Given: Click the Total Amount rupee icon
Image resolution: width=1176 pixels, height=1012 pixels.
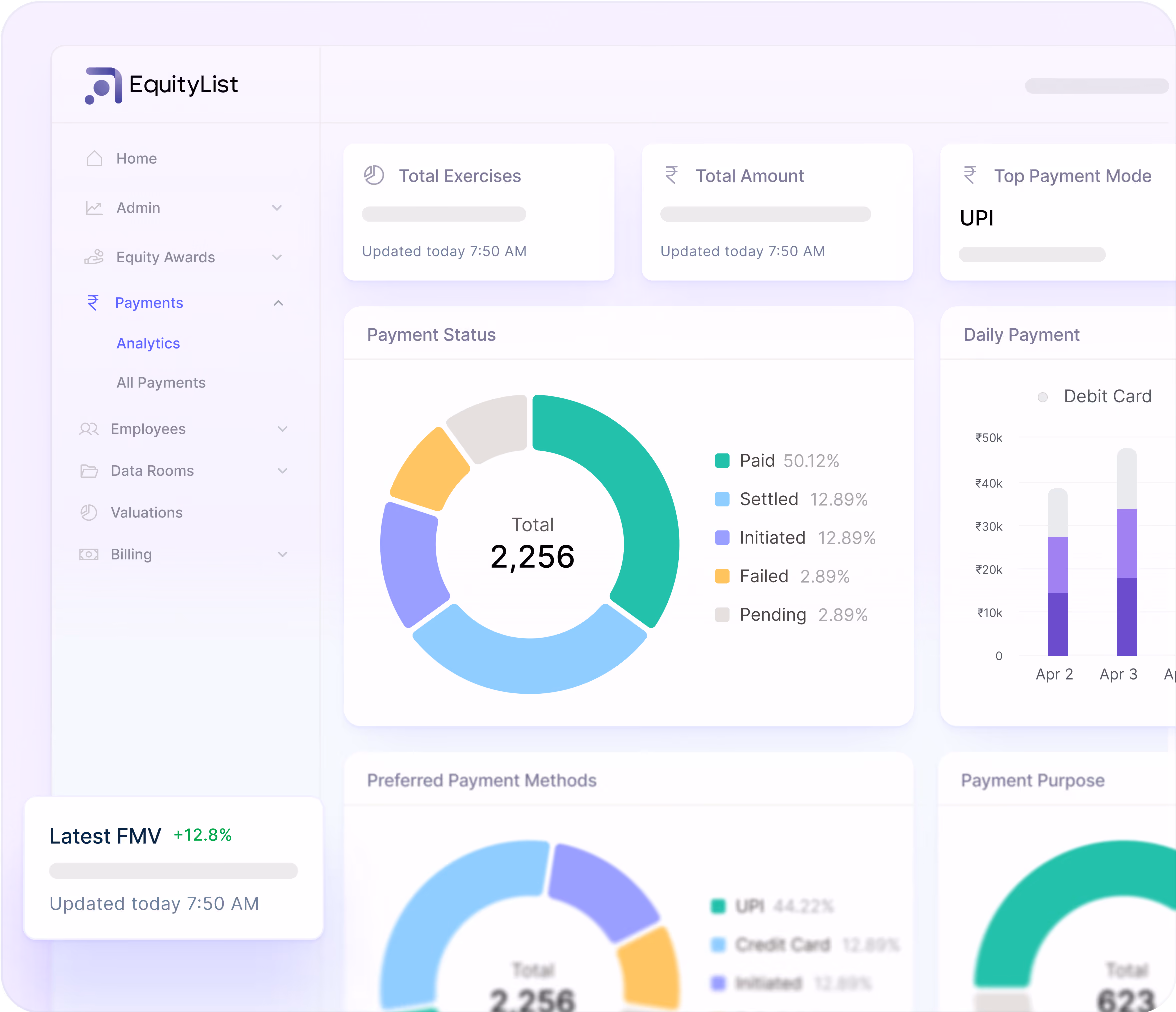Looking at the screenshot, I should tap(671, 175).
